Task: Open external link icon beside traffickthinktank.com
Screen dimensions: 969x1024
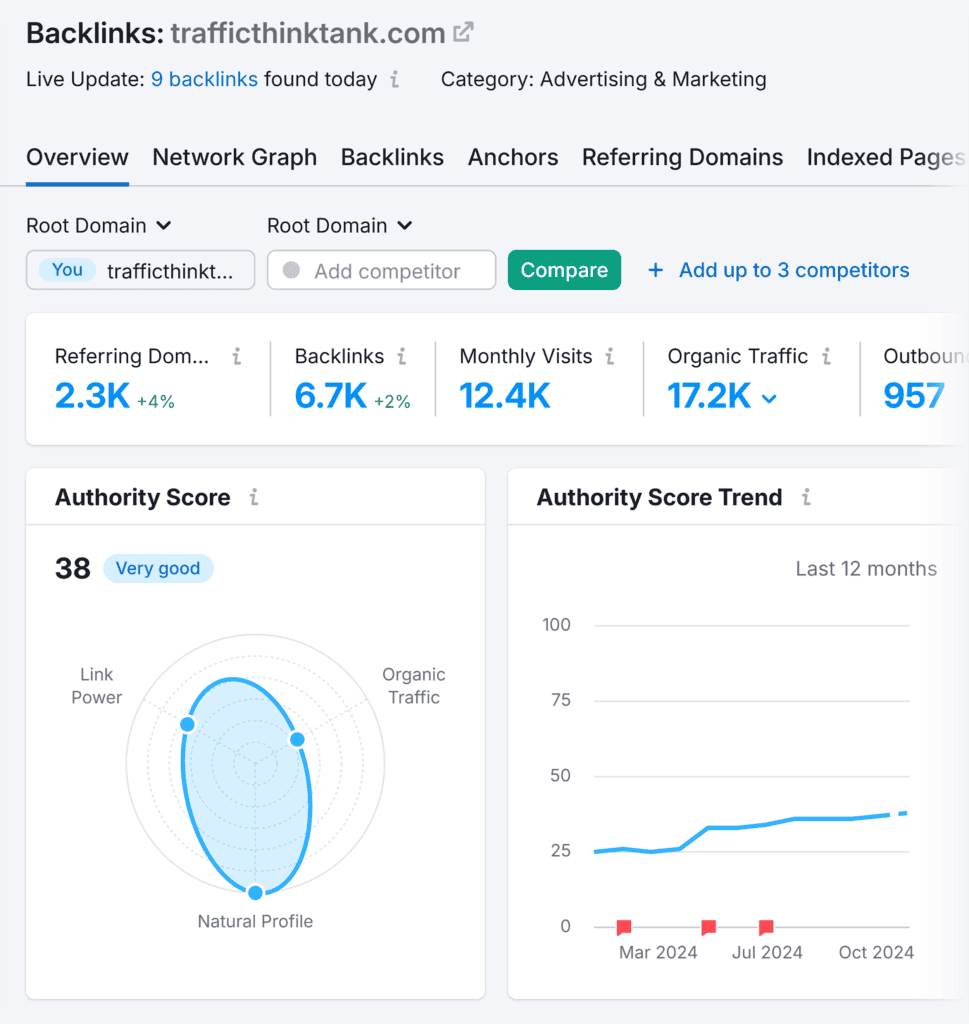Action: coord(463,32)
